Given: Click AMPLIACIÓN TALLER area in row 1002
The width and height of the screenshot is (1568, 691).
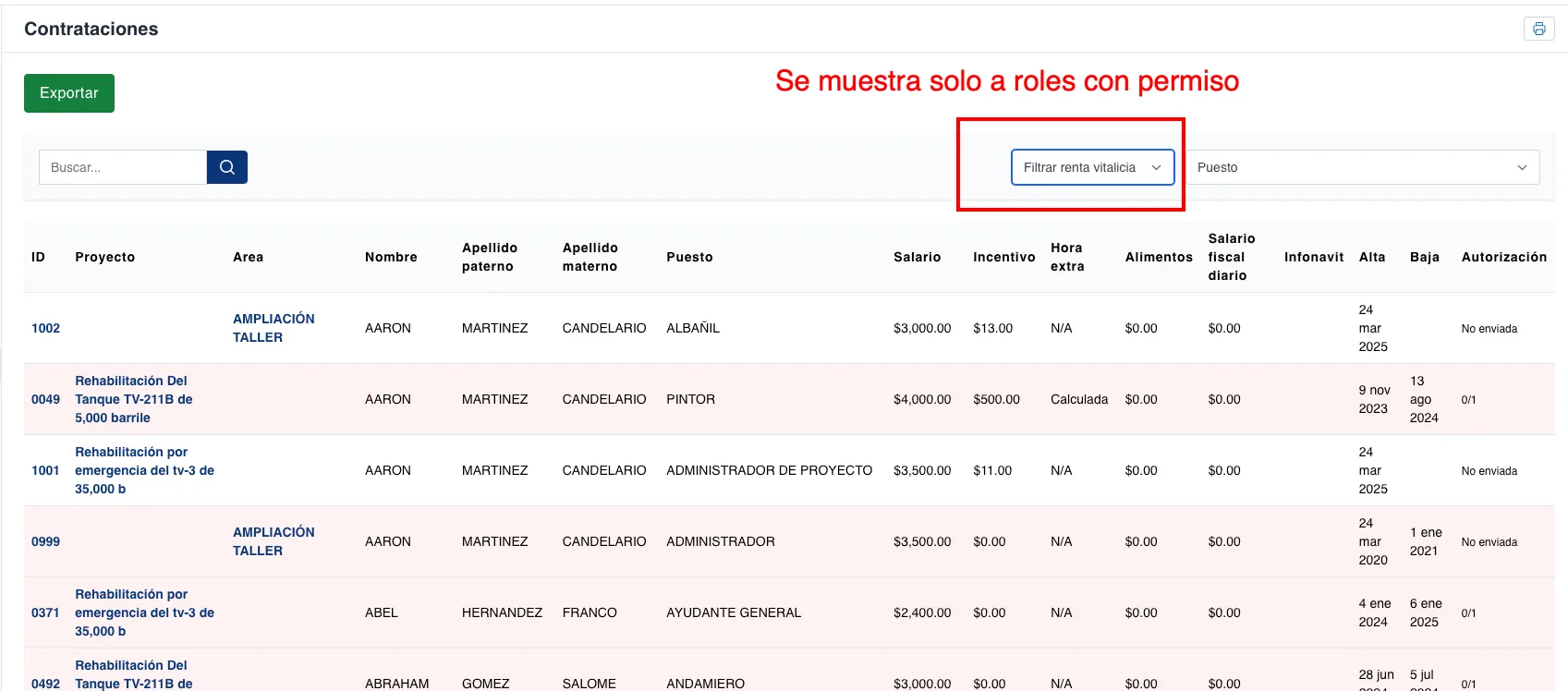Looking at the screenshot, I should point(273,328).
